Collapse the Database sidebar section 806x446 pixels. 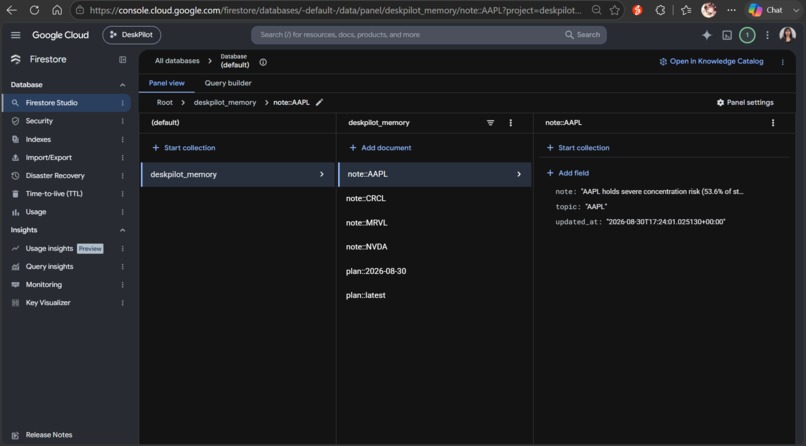coord(122,85)
